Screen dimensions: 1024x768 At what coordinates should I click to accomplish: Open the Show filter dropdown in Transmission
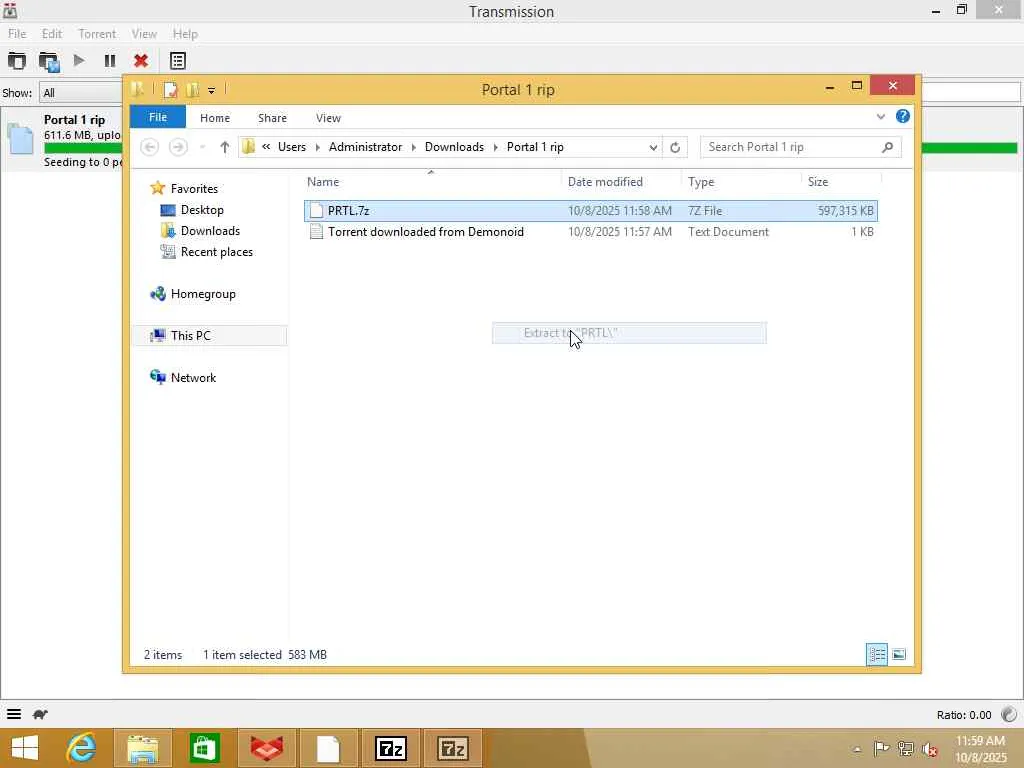(x=81, y=93)
